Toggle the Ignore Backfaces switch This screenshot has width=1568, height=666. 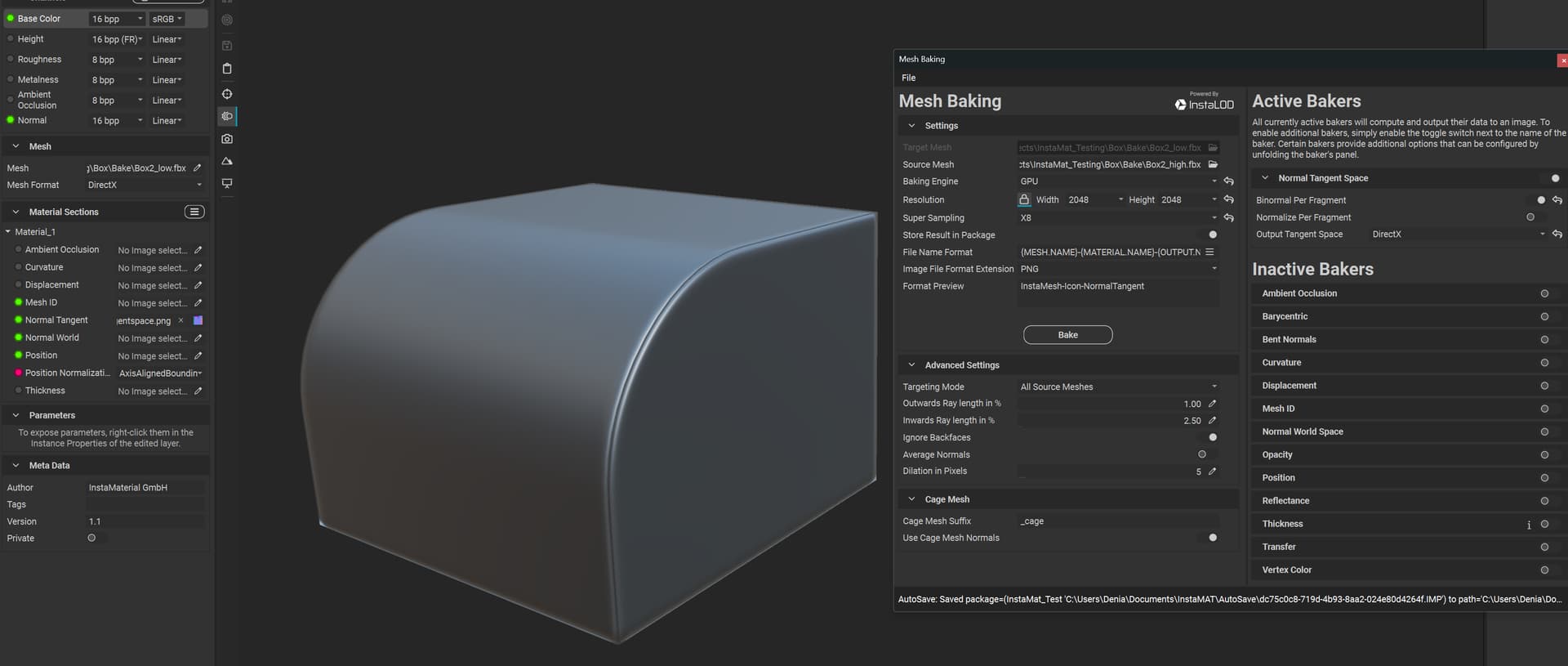[1209, 437]
